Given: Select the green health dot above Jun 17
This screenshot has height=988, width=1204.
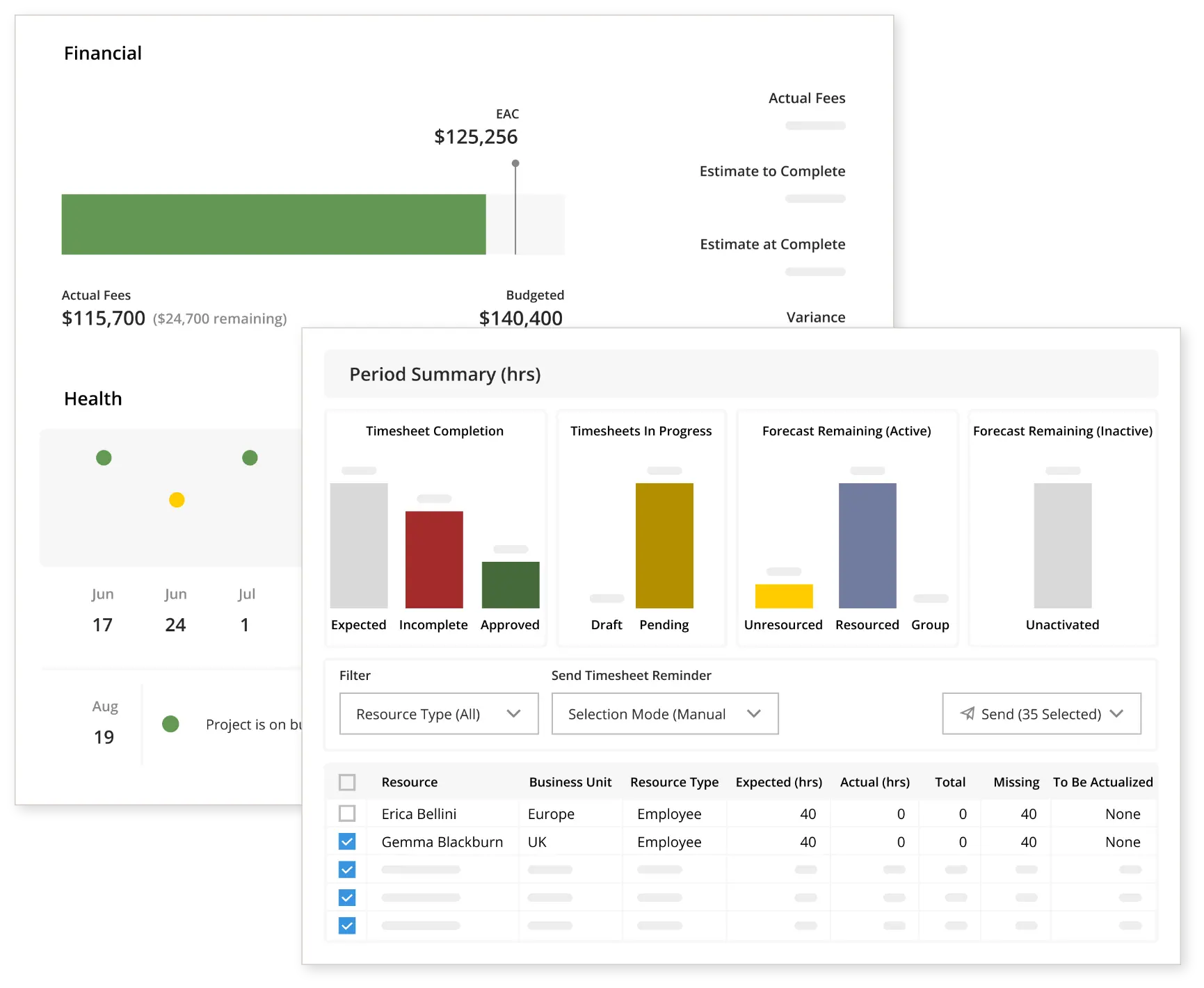Looking at the screenshot, I should click(x=104, y=457).
